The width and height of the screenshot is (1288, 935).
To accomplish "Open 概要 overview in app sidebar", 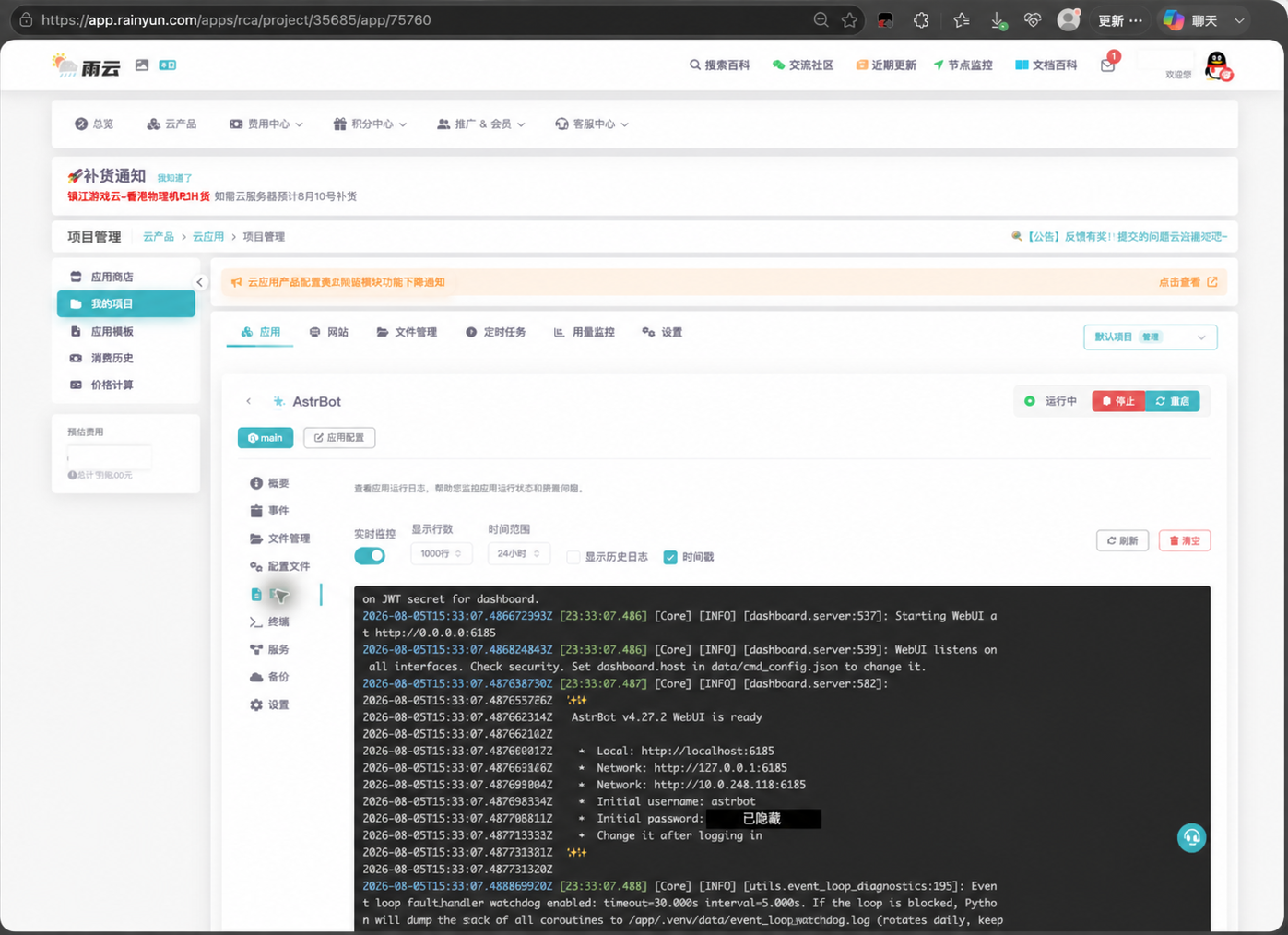I will coord(269,483).
